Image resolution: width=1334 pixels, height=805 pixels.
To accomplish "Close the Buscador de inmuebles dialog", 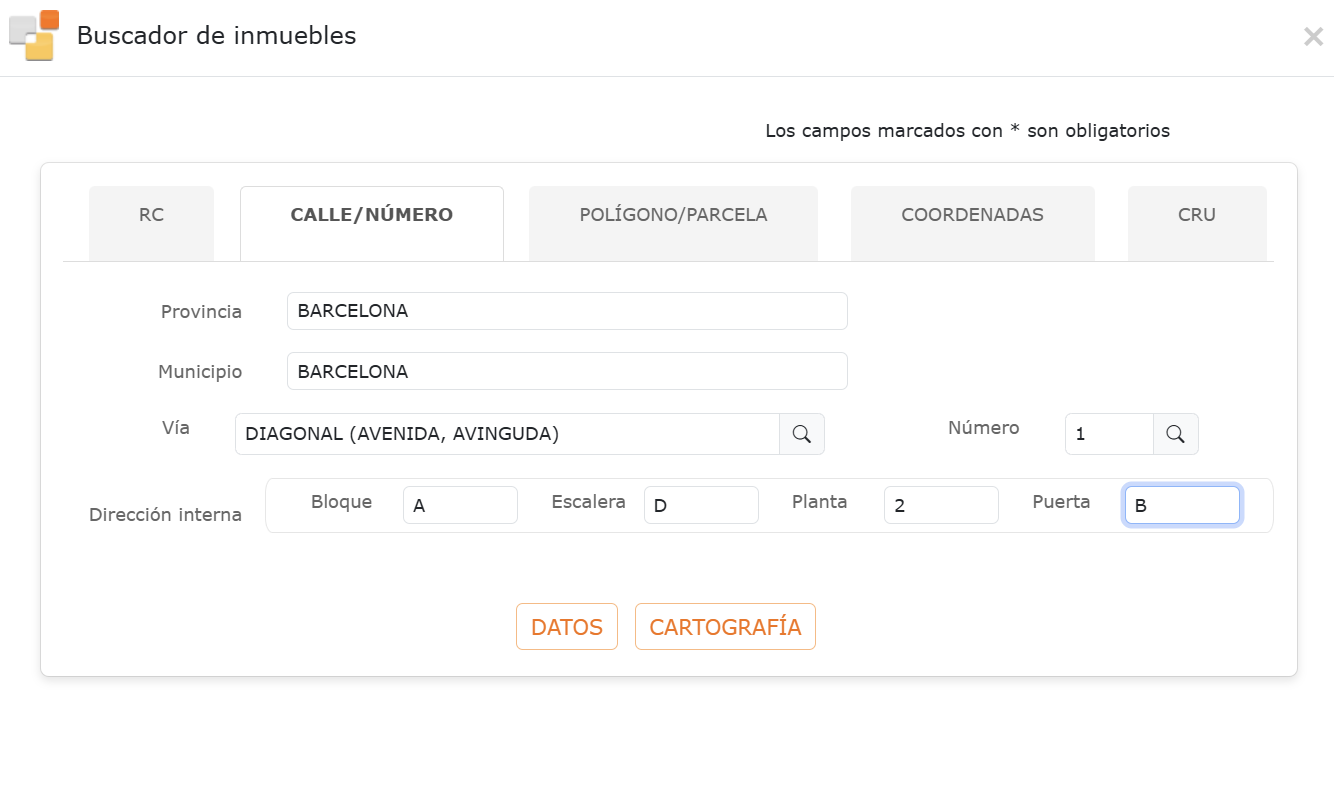I will point(1313,36).
